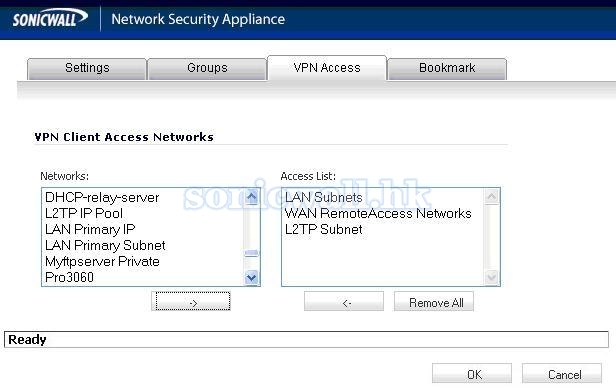Open the Groups tab
This screenshot has height=388, width=616.
tap(207, 68)
